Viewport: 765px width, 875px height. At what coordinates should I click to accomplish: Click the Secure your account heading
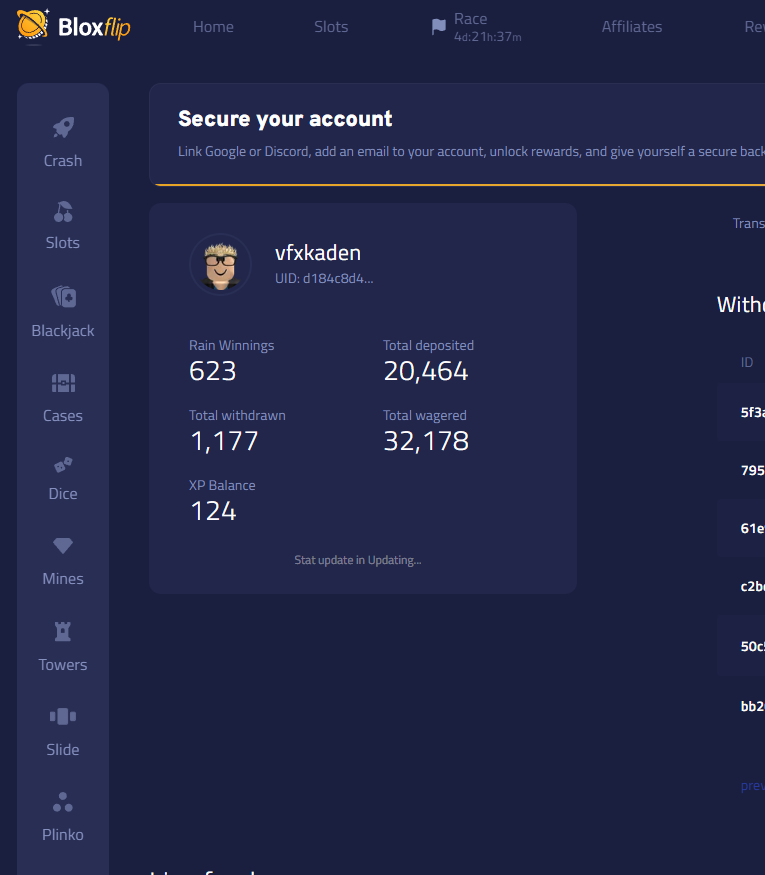[x=285, y=119]
